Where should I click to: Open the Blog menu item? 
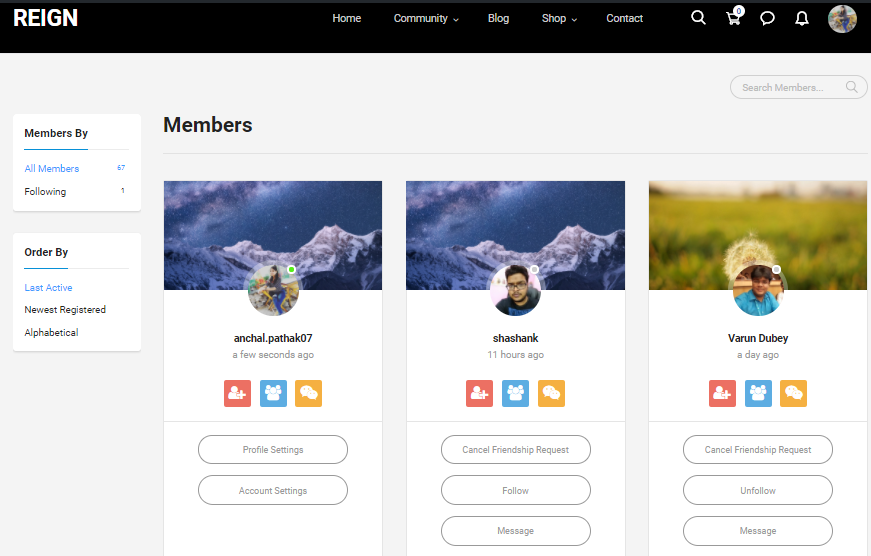pos(498,18)
